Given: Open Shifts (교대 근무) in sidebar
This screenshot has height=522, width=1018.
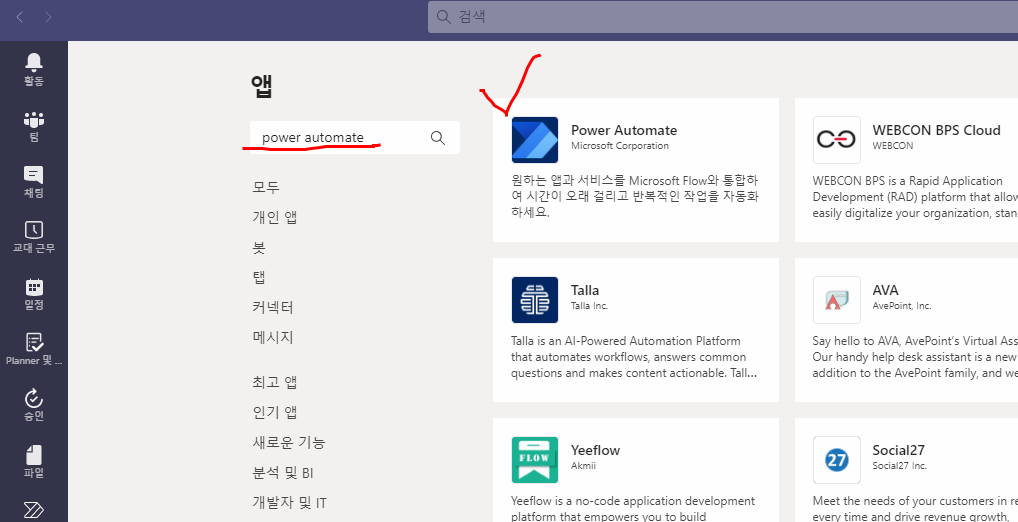Looking at the screenshot, I should (x=34, y=237).
